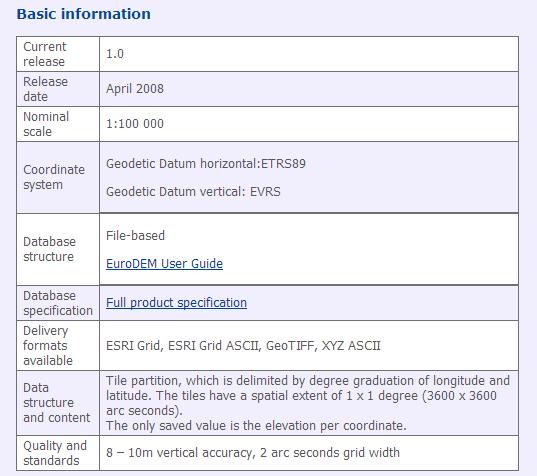Click the Geodetic Datum horizontal ETRS89 text
Screen dimensions: 537x476
pos(206,164)
